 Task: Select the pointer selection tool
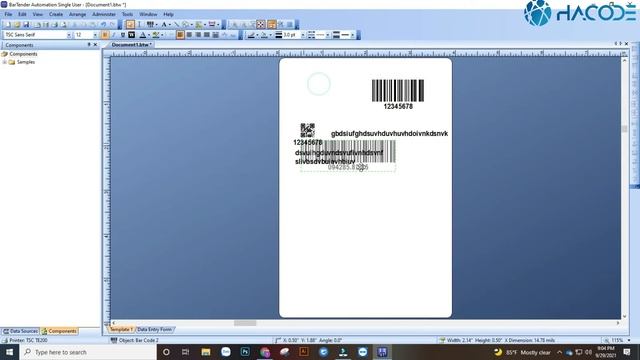pos(130,25)
